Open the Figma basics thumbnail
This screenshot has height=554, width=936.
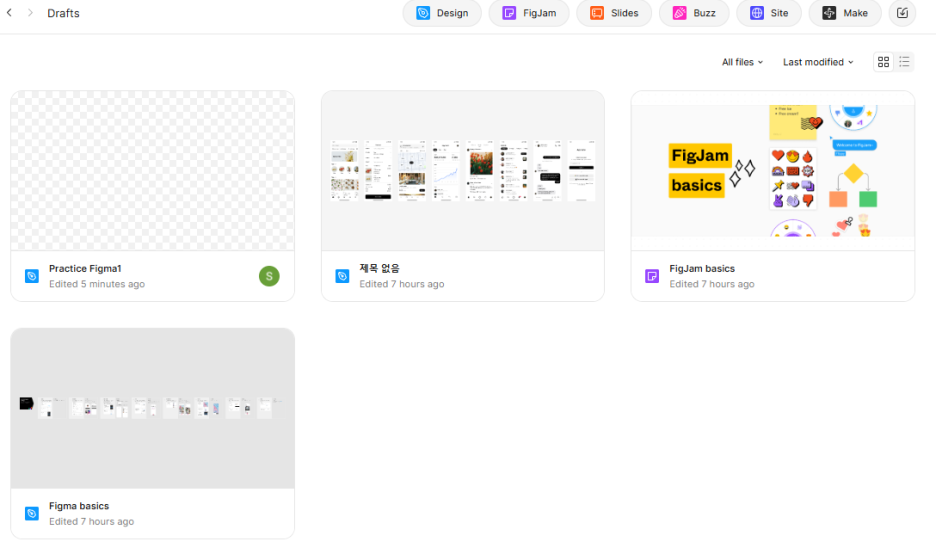pos(152,408)
